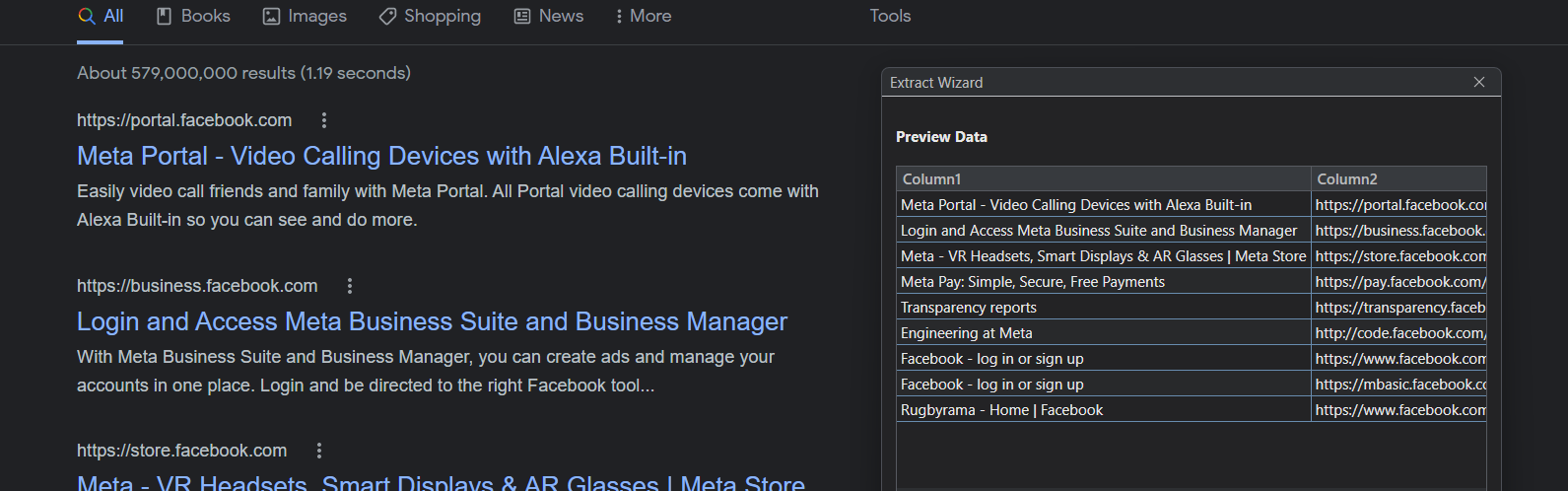Select the pay.facebook.com URL cell
Image resolution: width=1568 pixels, height=491 pixels.
pyautogui.click(x=1398, y=282)
